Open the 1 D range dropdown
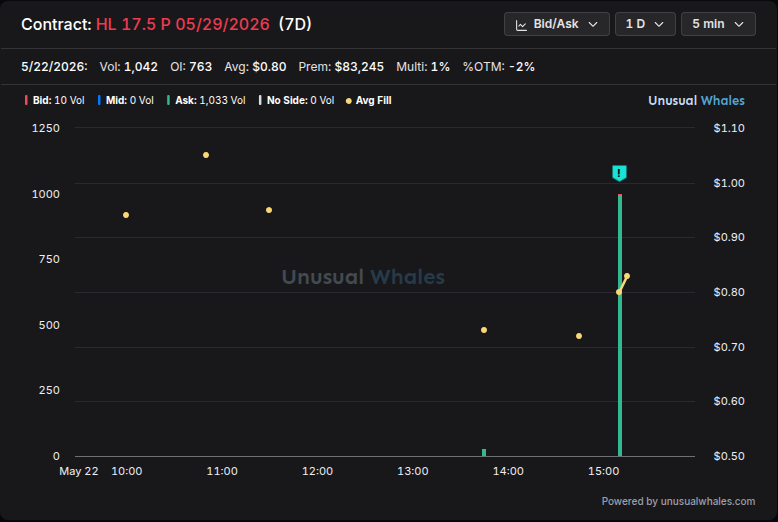This screenshot has width=778, height=522. tap(645, 24)
